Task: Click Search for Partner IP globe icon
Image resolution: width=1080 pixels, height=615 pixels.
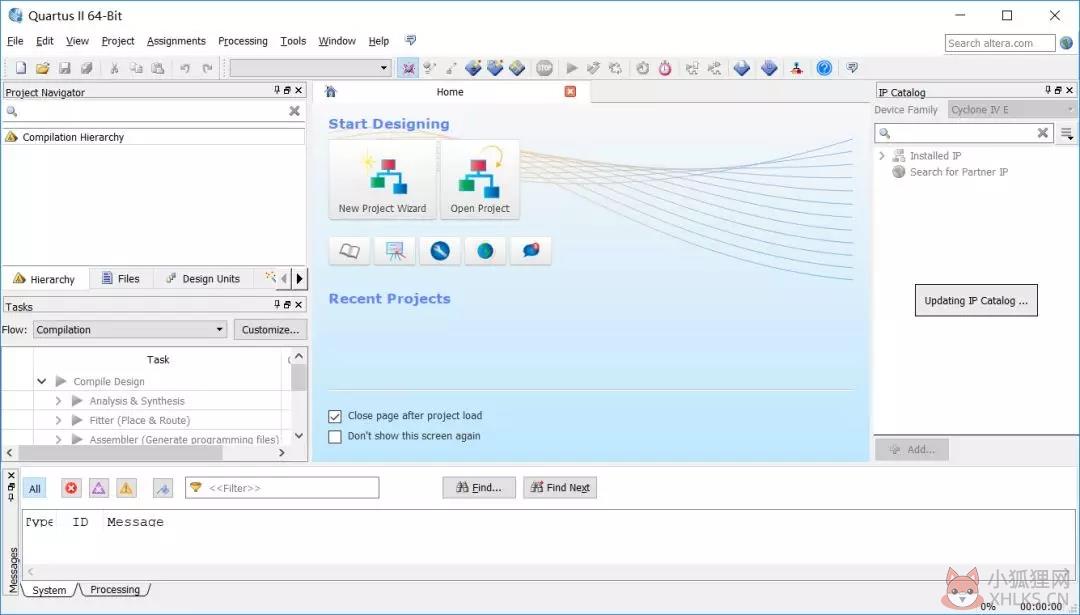Action: (899, 172)
